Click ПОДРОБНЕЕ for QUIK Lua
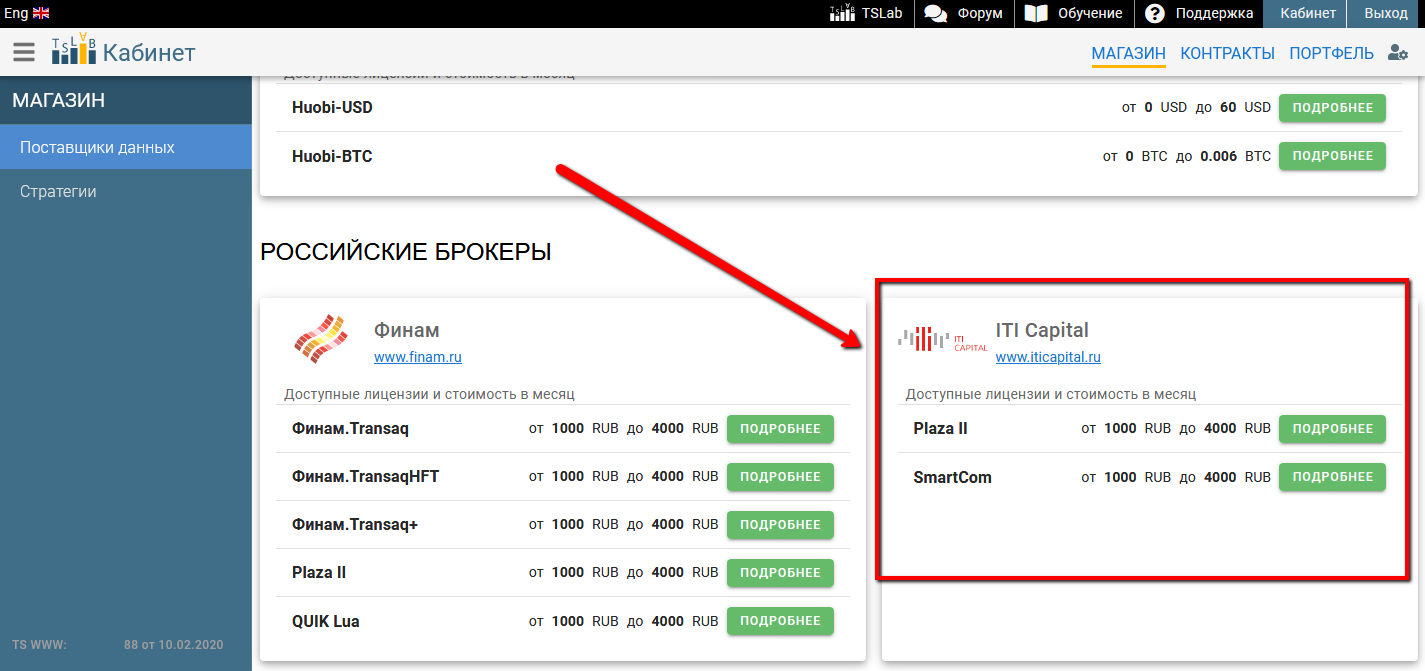Image resolution: width=1425 pixels, height=671 pixels. tap(780, 621)
